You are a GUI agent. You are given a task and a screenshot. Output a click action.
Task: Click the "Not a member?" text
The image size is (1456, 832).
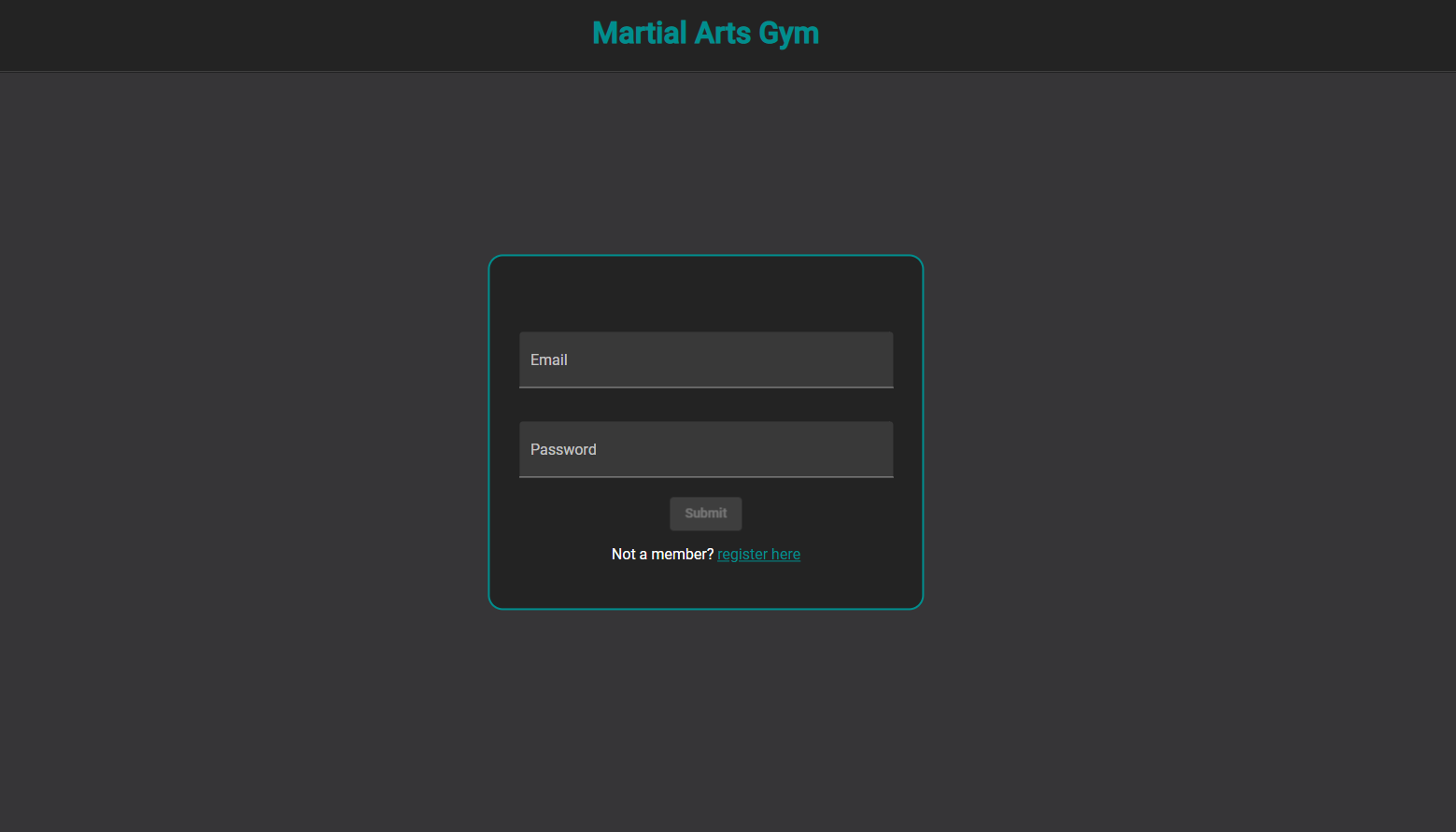coord(662,555)
